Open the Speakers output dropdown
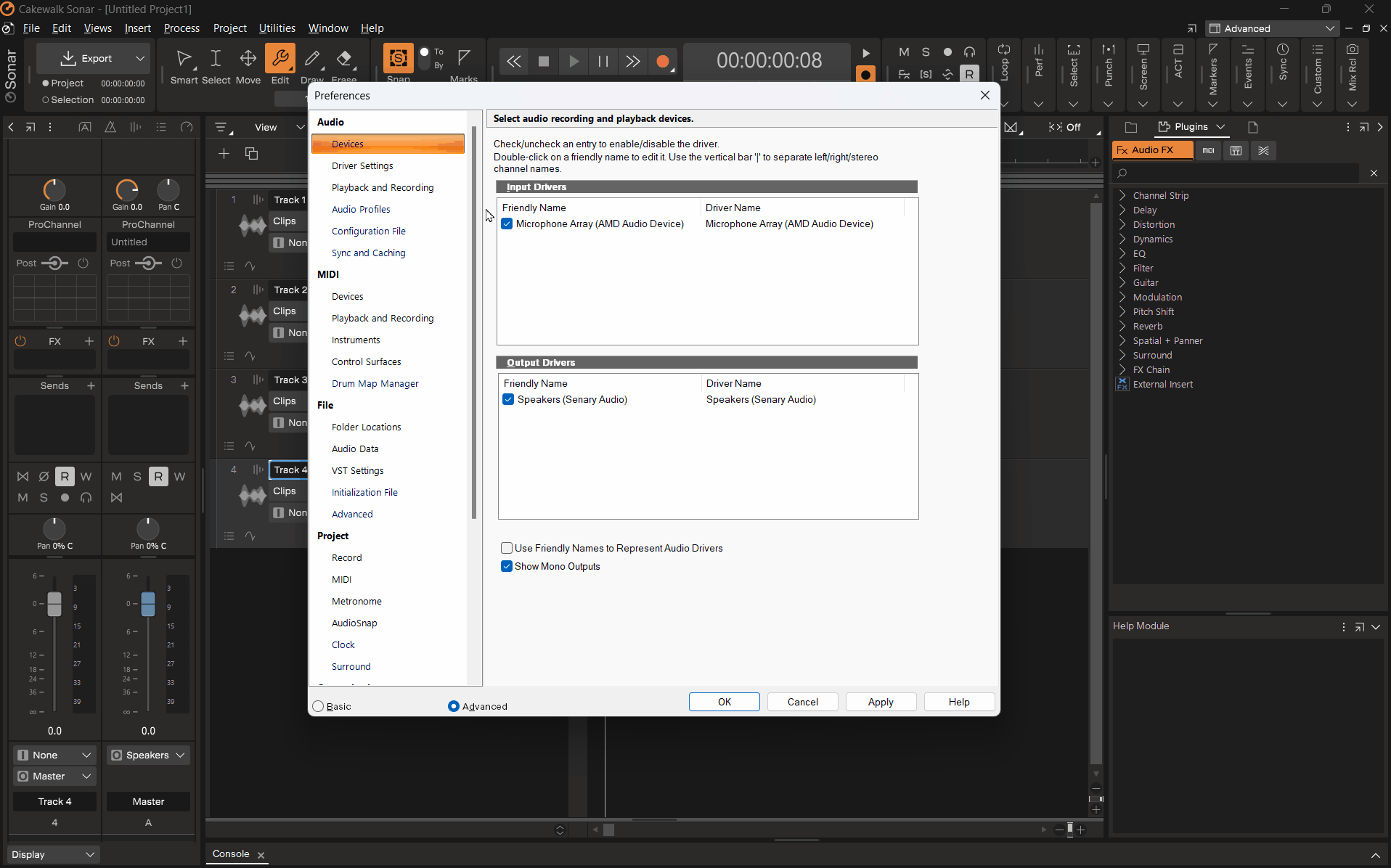The height and width of the screenshot is (868, 1391). click(x=148, y=755)
